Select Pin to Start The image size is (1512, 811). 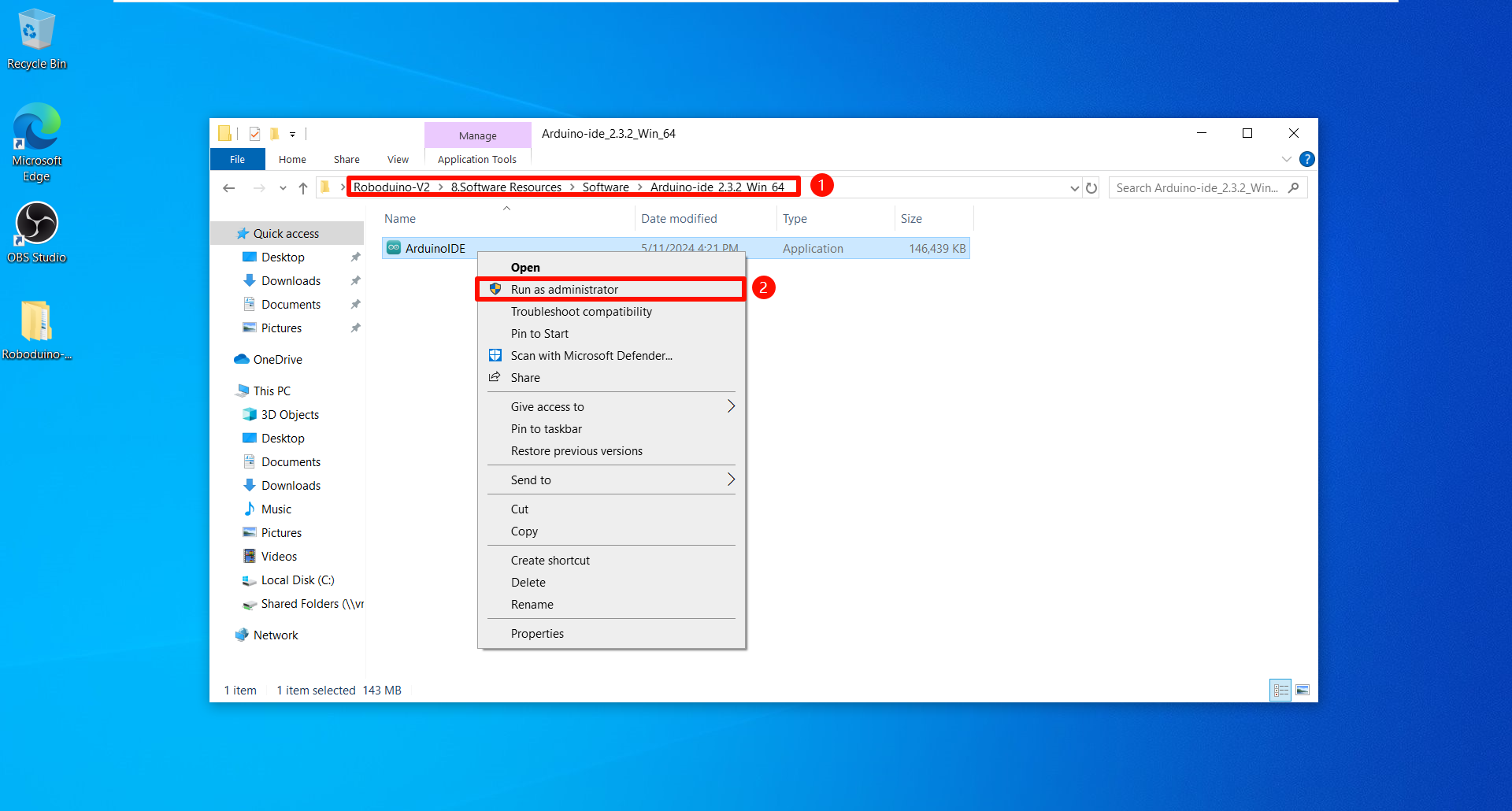tap(611, 334)
